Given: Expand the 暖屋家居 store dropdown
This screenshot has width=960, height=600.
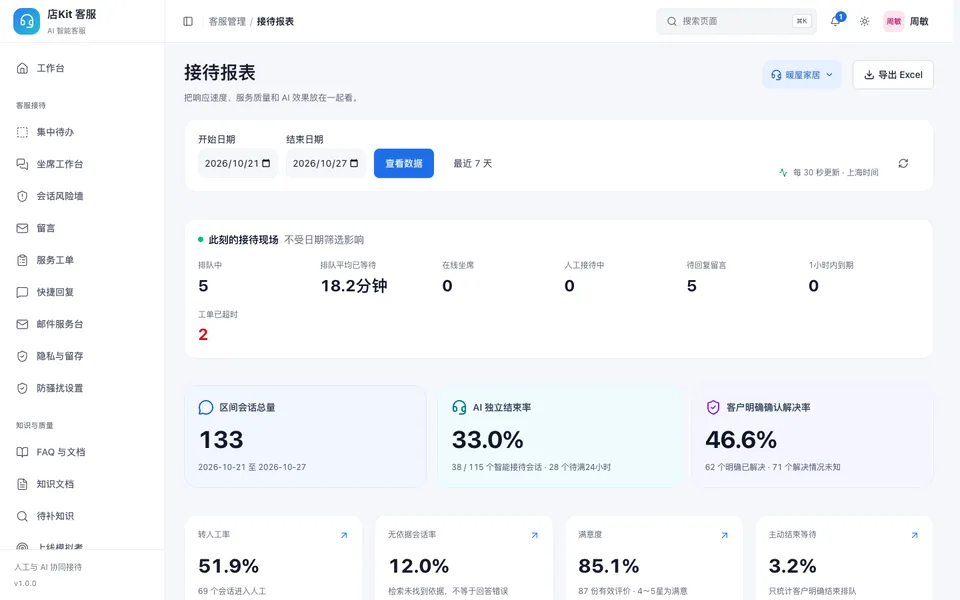Looking at the screenshot, I should 801,75.
